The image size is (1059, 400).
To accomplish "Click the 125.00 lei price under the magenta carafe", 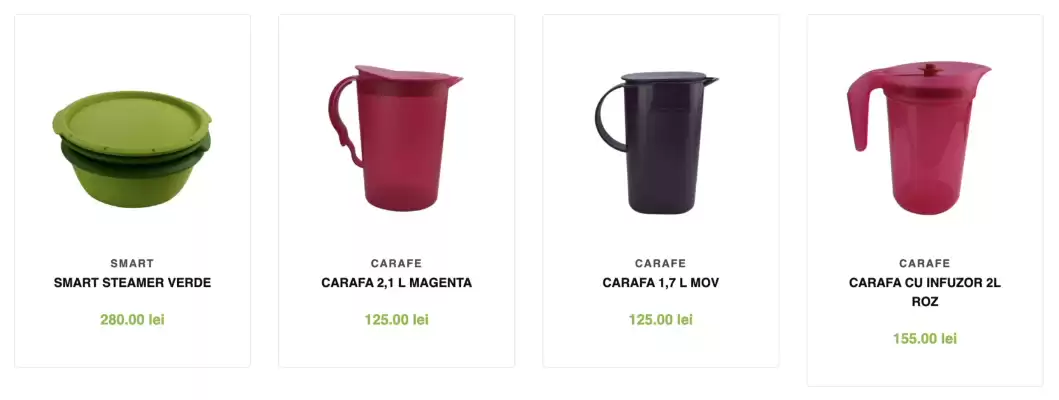I will [x=396, y=320].
